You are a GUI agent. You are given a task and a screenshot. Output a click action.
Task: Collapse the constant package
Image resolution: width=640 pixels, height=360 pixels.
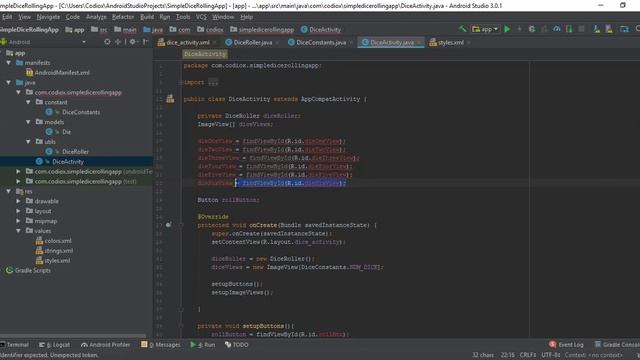[28, 102]
